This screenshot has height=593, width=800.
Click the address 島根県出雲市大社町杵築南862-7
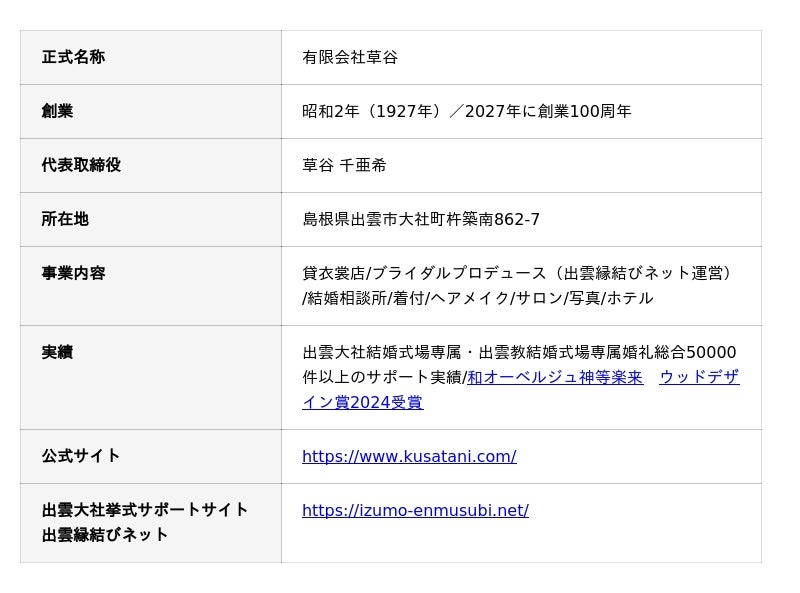coord(421,219)
